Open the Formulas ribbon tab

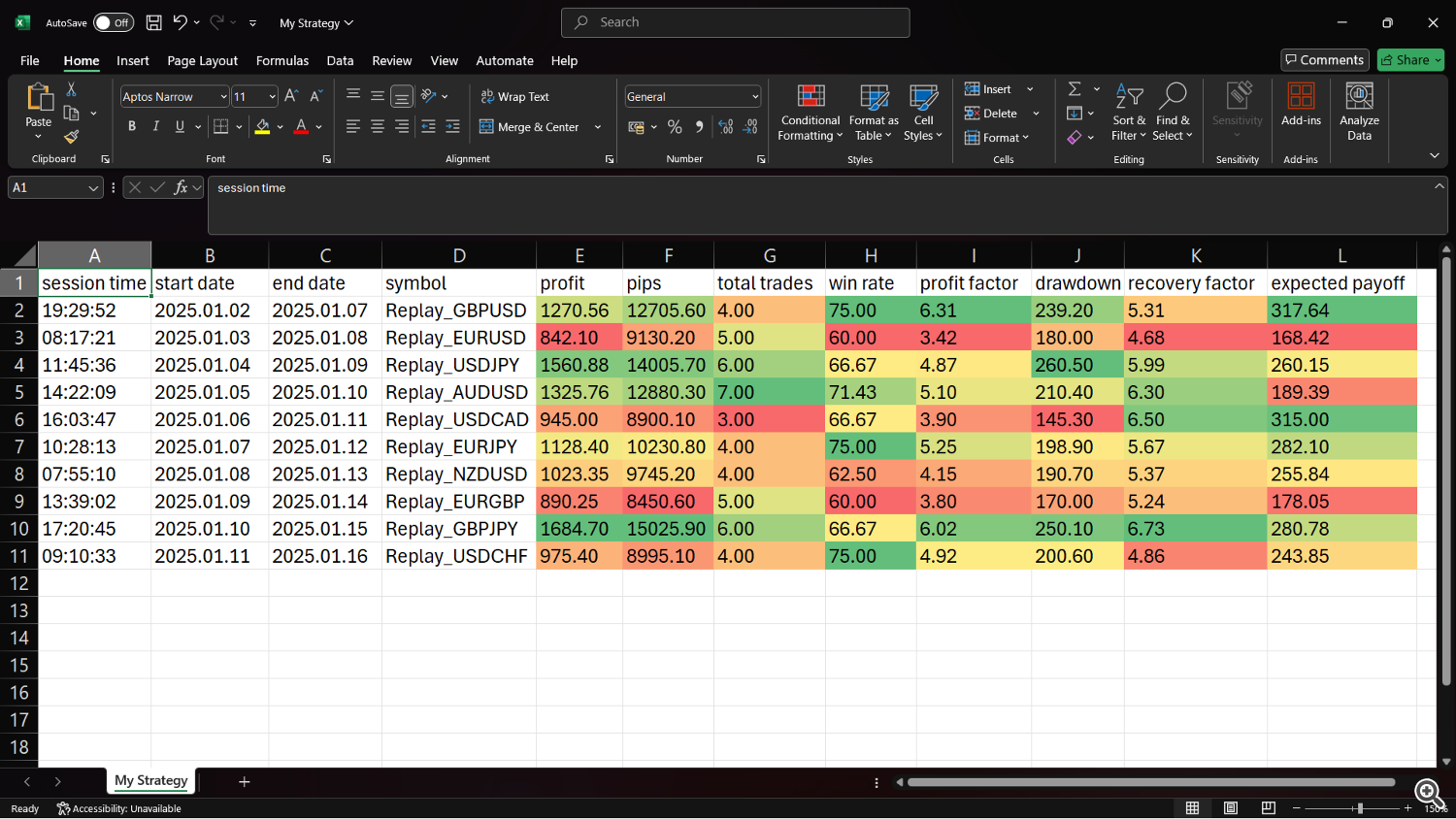click(x=282, y=60)
